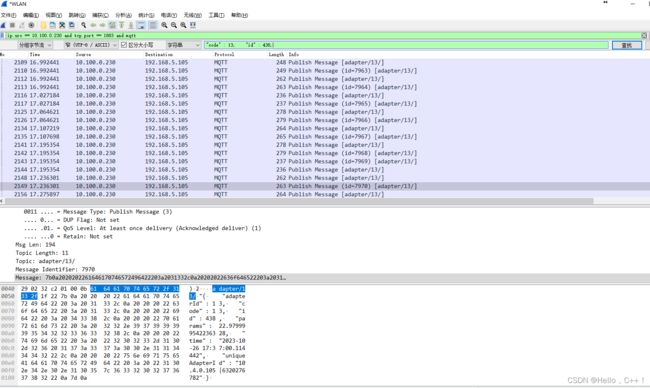This screenshot has width=650, height=388.
Task: Stop the capture with the square icon
Action: 12,25
